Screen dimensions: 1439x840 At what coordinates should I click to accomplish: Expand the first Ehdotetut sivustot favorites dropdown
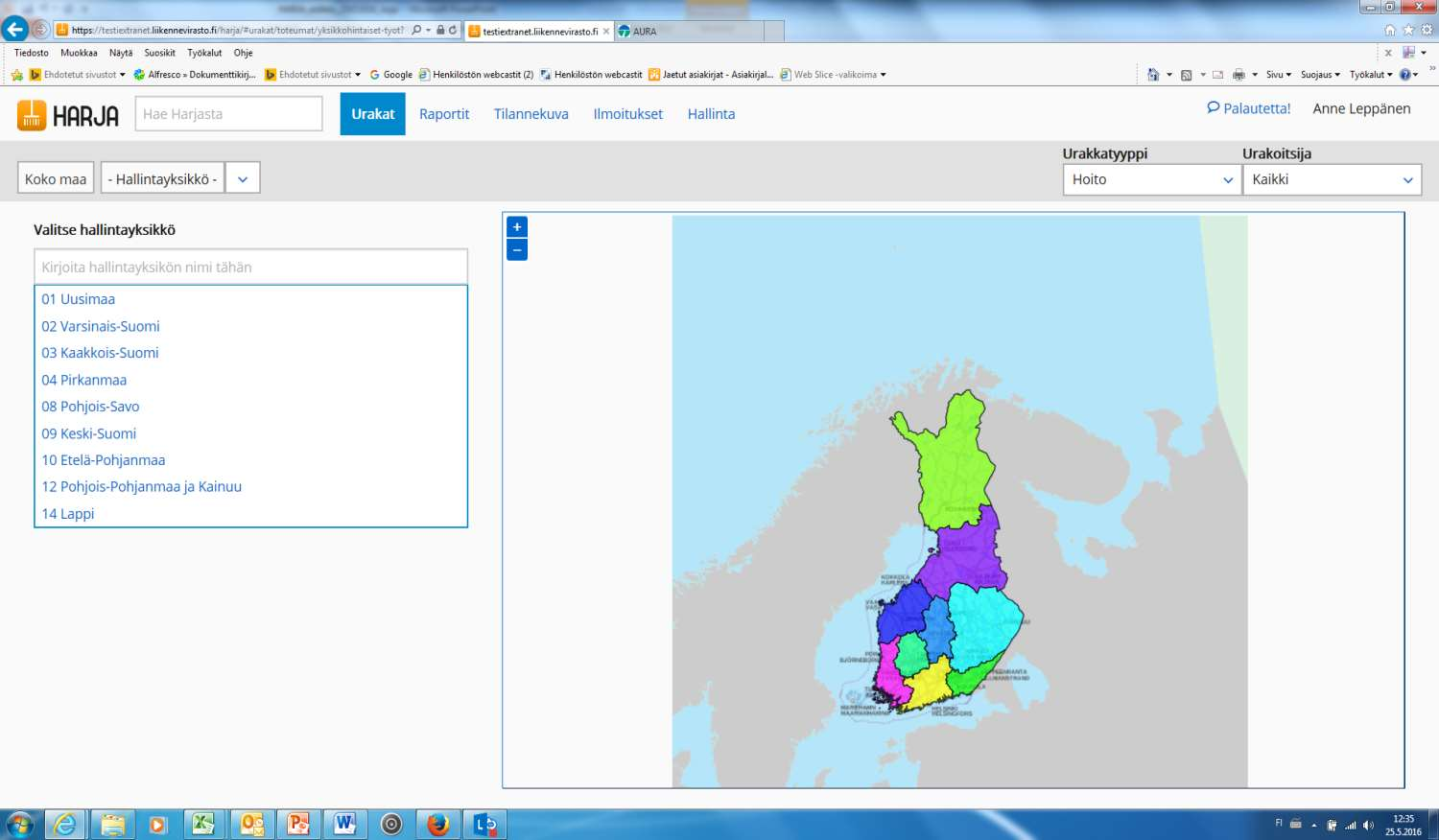click(x=122, y=75)
